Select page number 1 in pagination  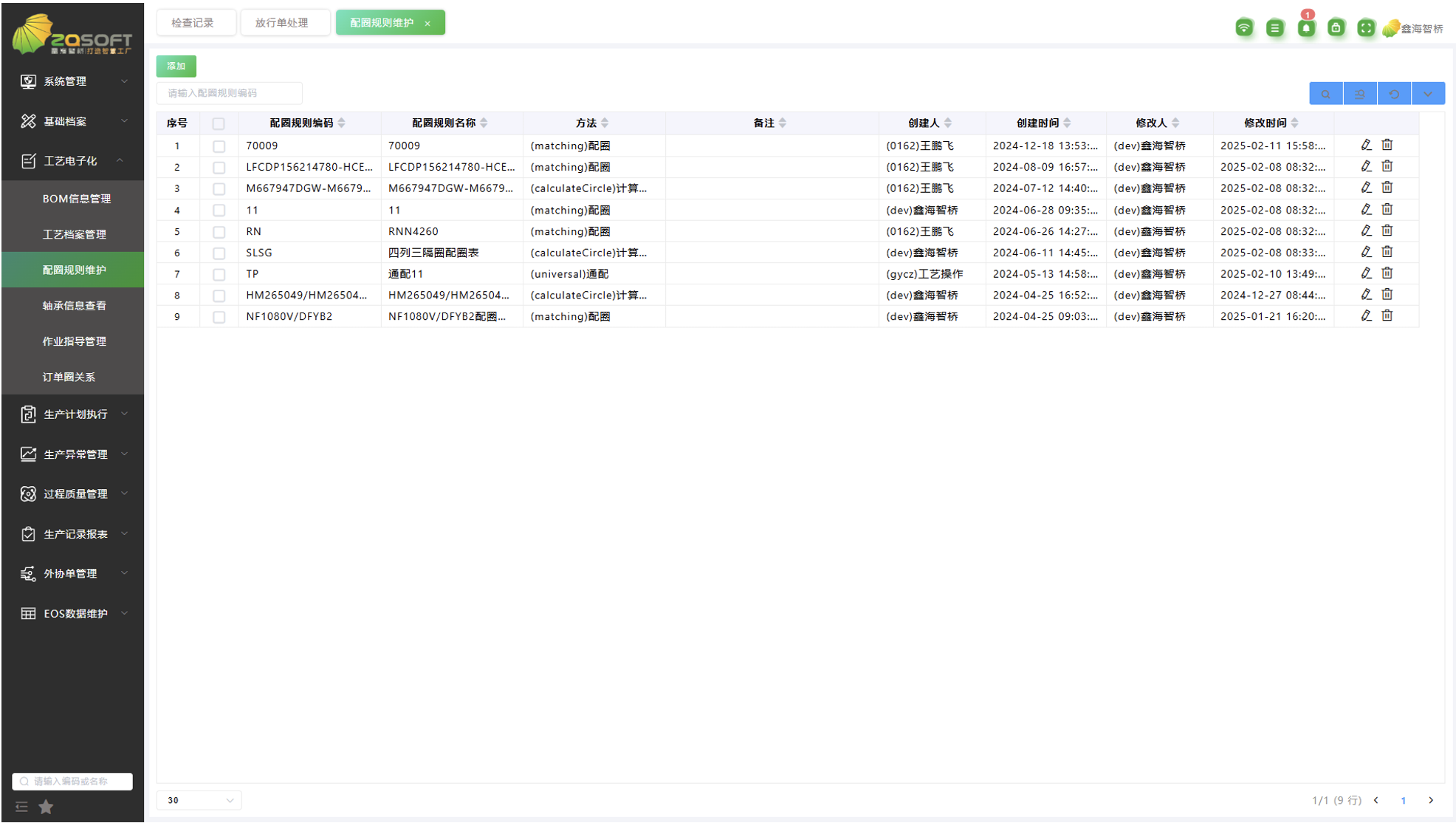[1404, 801]
